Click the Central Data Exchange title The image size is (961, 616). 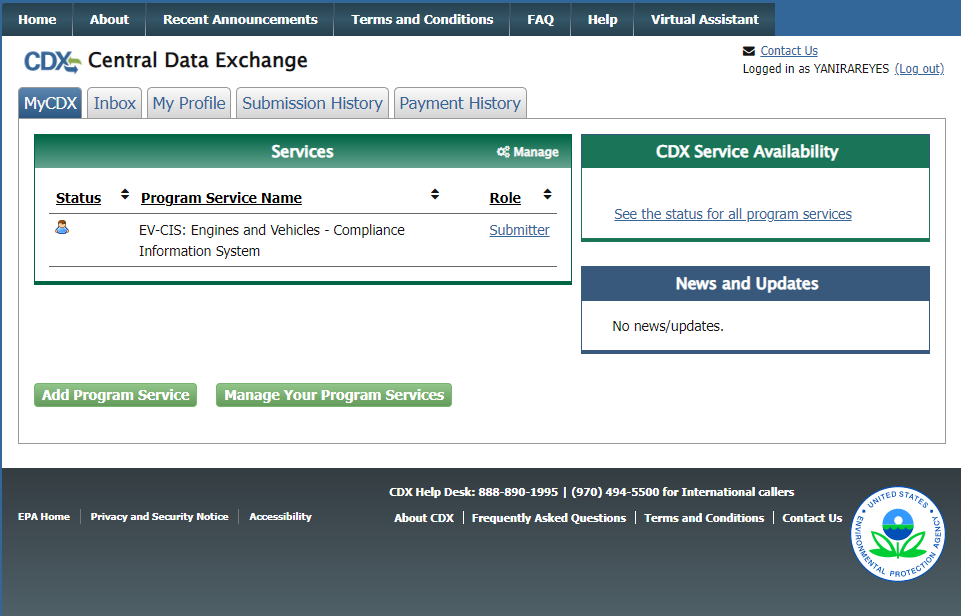click(x=198, y=60)
